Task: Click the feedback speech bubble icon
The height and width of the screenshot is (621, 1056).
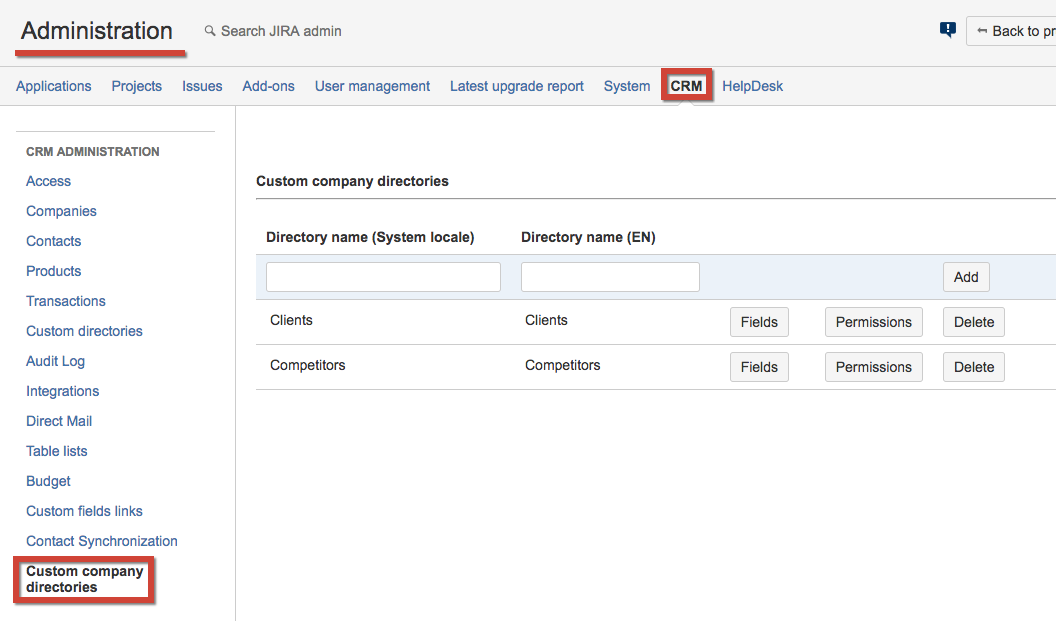Action: tap(948, 30)
